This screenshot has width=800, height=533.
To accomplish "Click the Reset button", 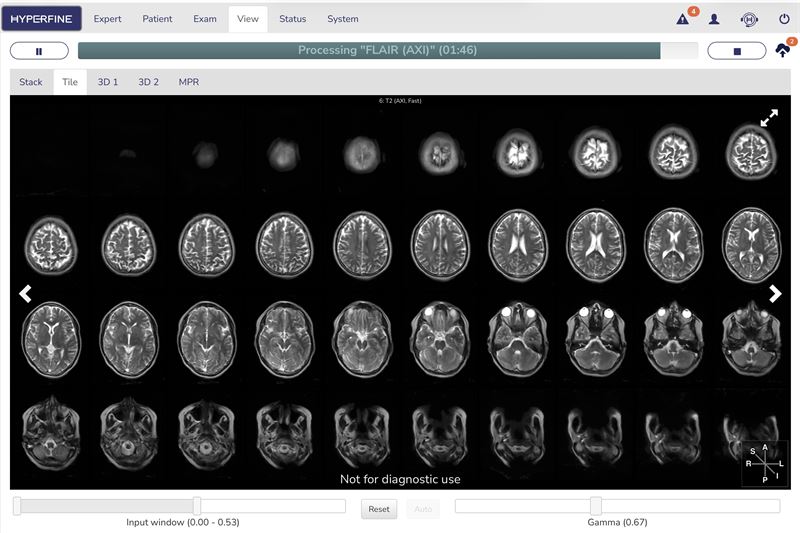I will pyautogui.click(x=379, y=509).
